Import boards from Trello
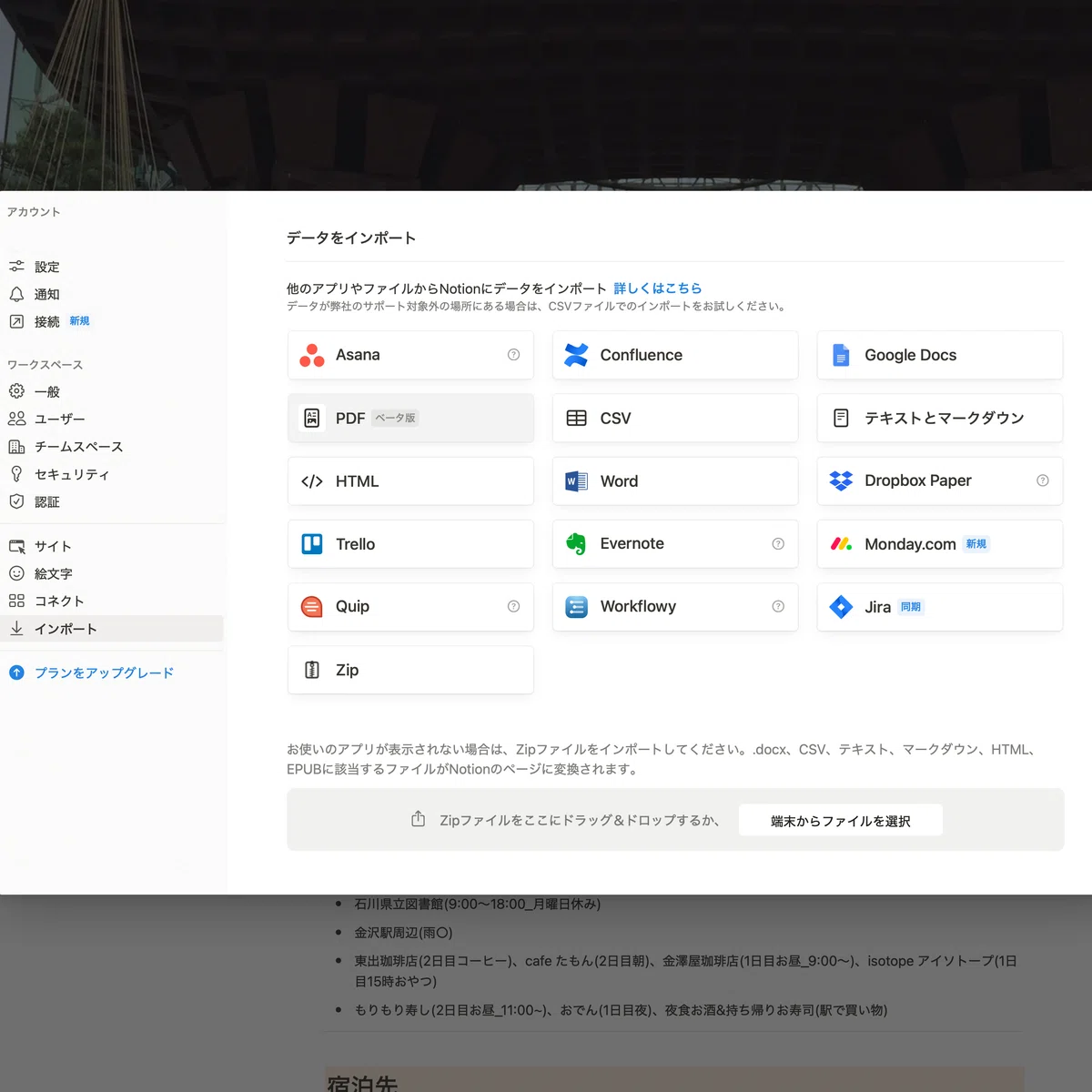Screen dimensions: 1092x1092 (x=410, y=544)
